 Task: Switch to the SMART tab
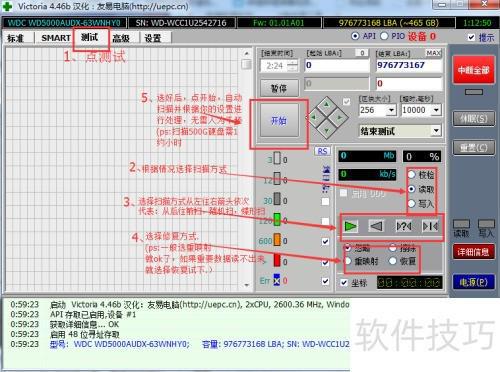(55, 38)
